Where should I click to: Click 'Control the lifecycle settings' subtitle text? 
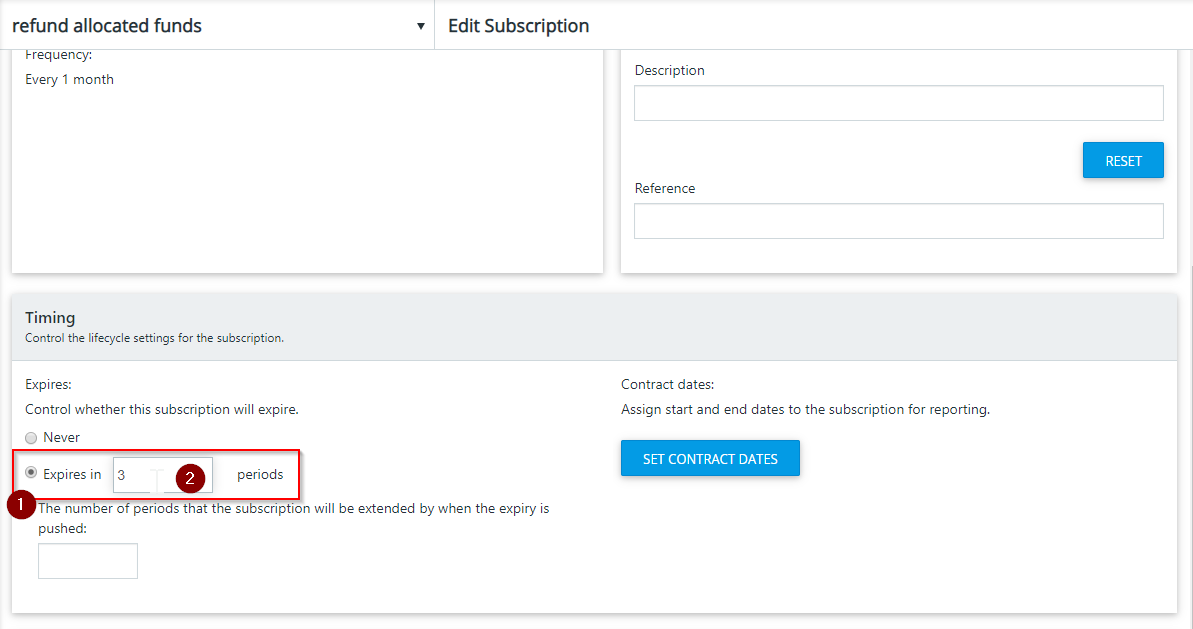154,338
